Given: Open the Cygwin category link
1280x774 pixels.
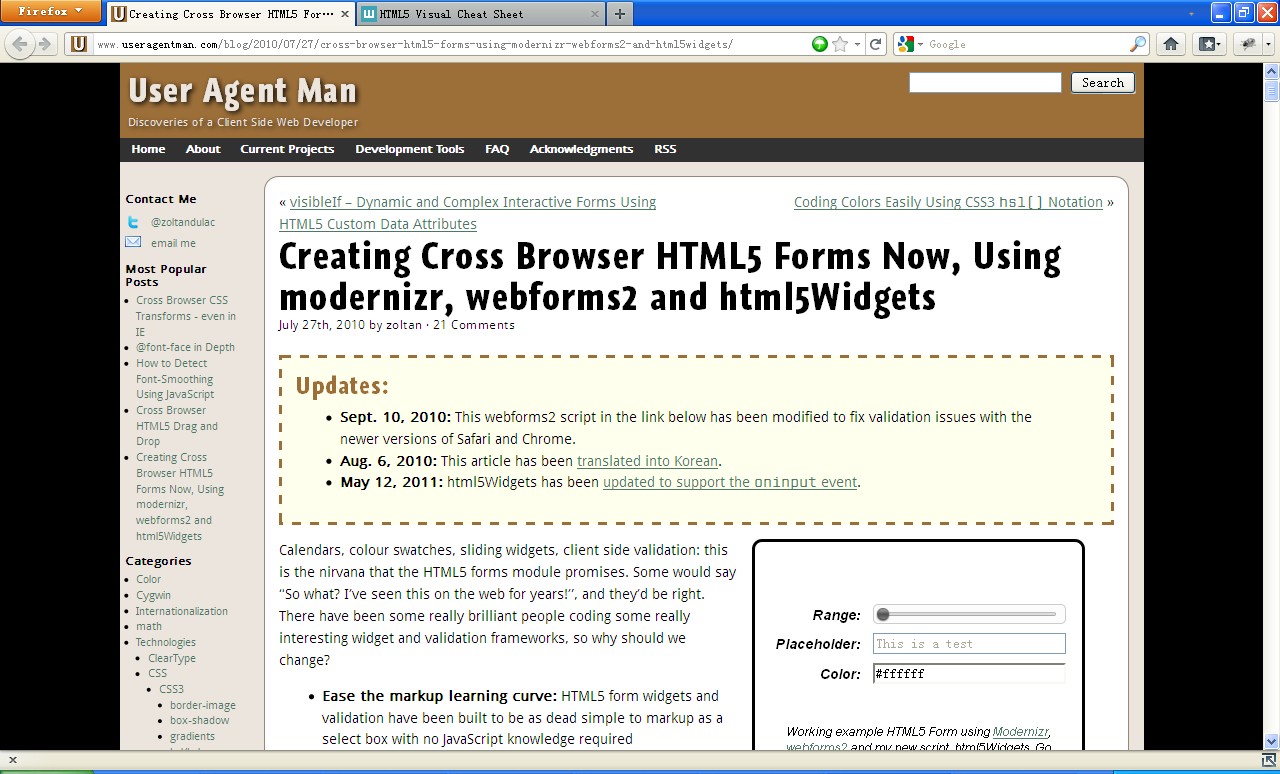Looking at the screenshot, I should [x=153, y=595].
